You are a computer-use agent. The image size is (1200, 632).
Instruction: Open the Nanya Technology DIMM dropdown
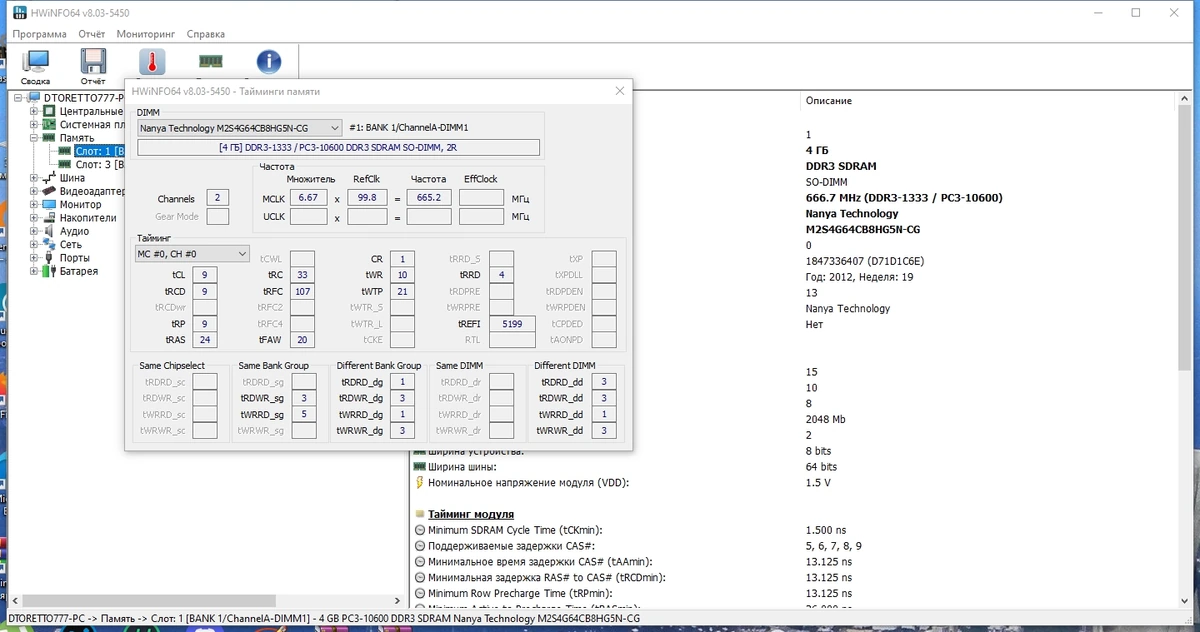(x=238, y=128)
